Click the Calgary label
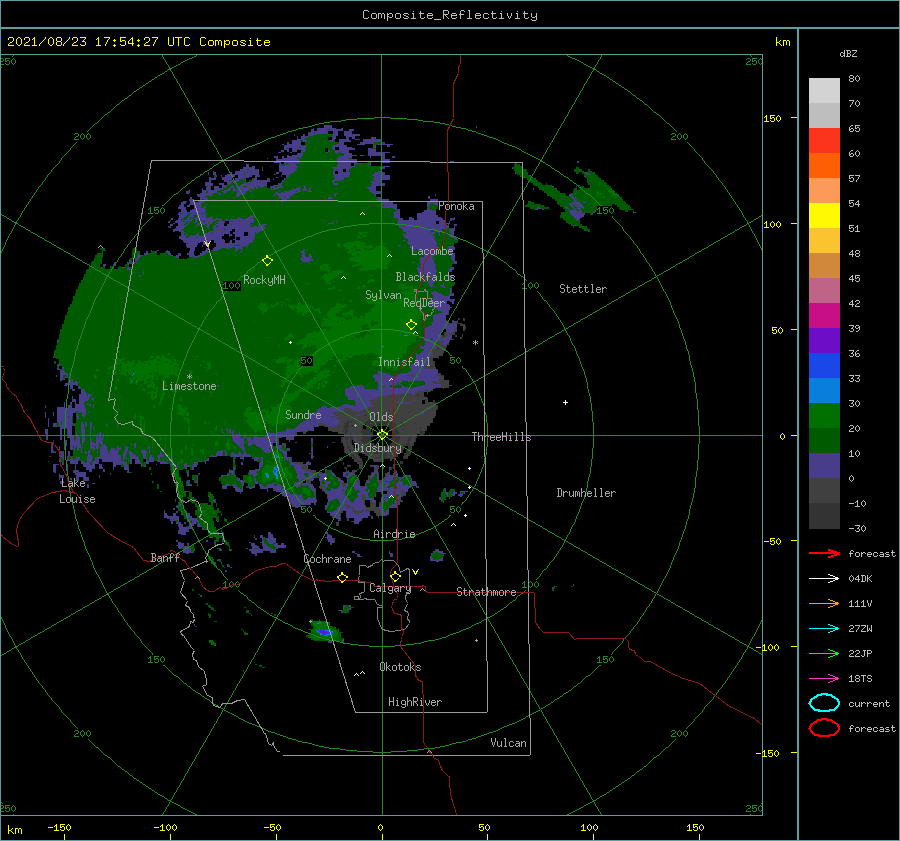Screen dimensions: 900x841 [x=390, y=588]
